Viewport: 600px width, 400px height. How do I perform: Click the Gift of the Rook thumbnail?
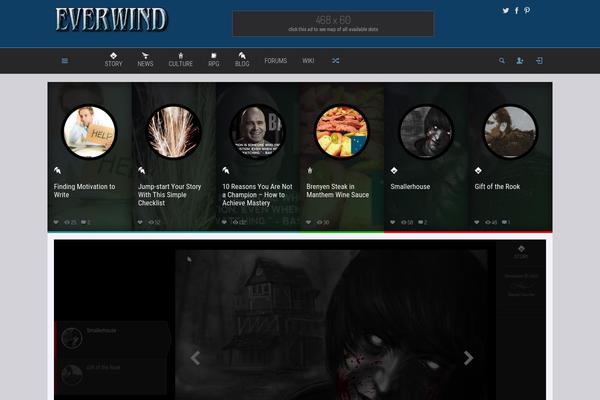point(510,132)
